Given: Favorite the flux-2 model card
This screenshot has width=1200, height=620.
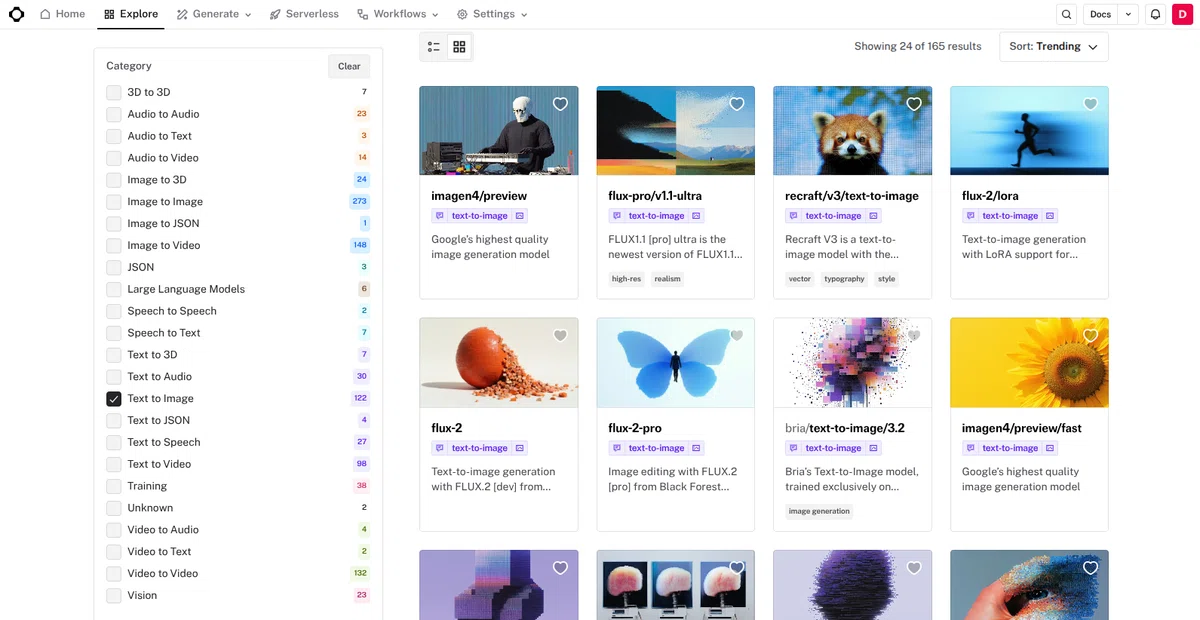Looking at the screenshot, I should click(x=560, y=336).
